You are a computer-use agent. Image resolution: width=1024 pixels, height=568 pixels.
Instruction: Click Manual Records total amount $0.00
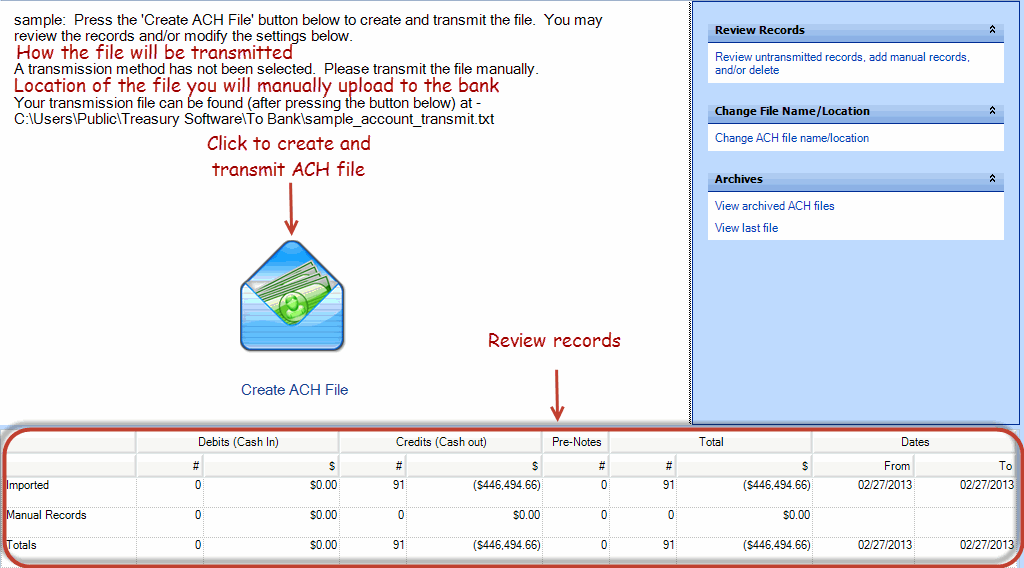[797, 515]
